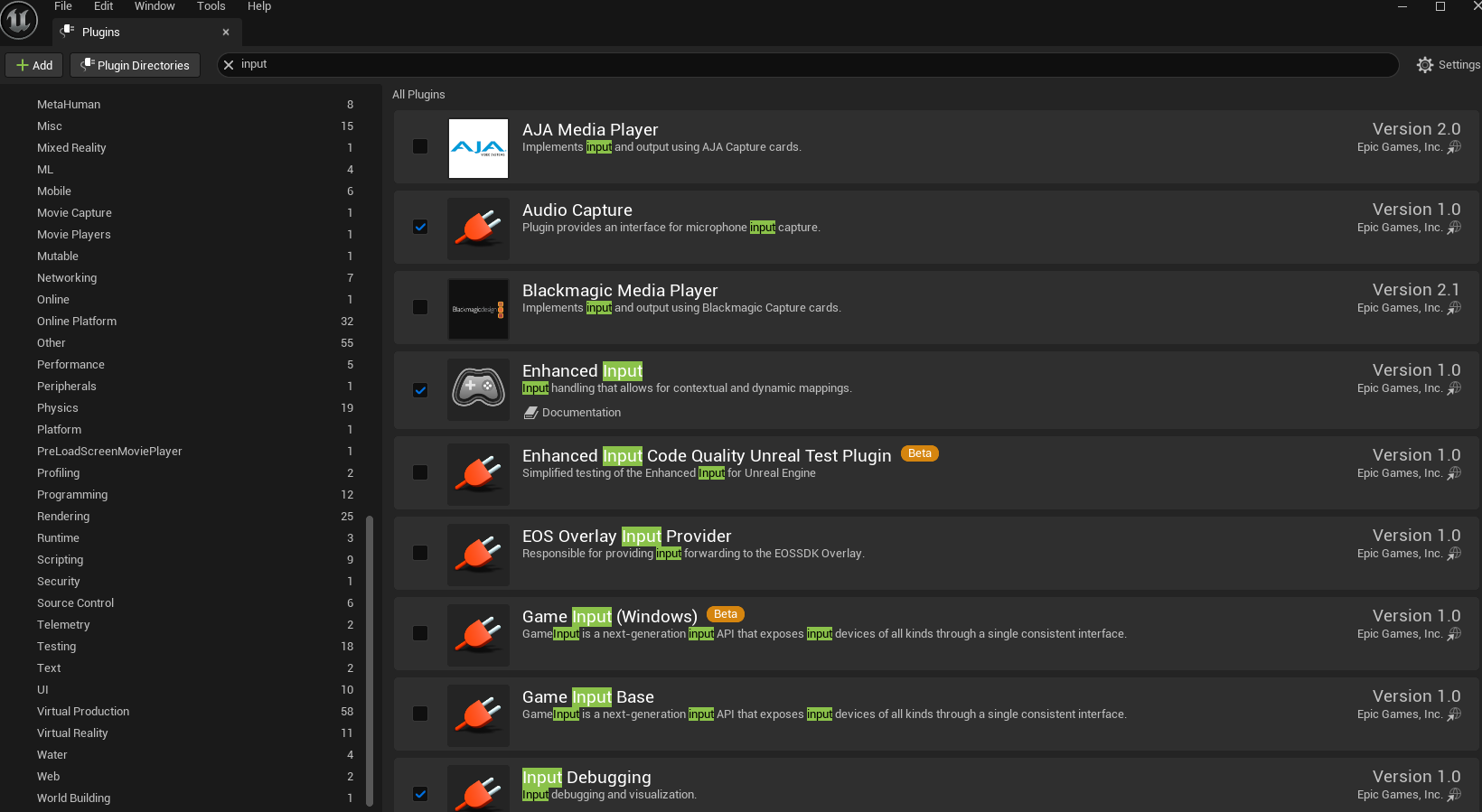
Task: Click the globe icon in Enhanced Input Code Quality row
Action: pyautogui.click(x=1454, y=473)
